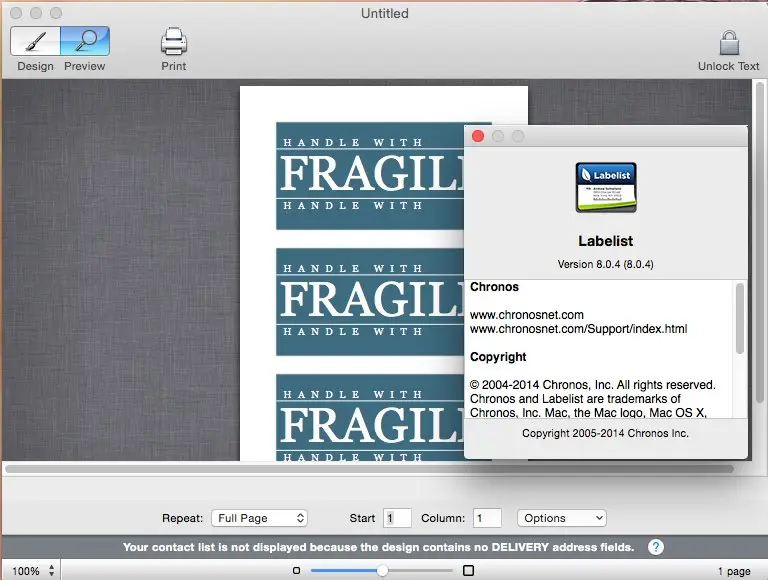Adjust the 100% zoom stepper
The height and width of the screenshot is (580, 768).
coord(51,571)
